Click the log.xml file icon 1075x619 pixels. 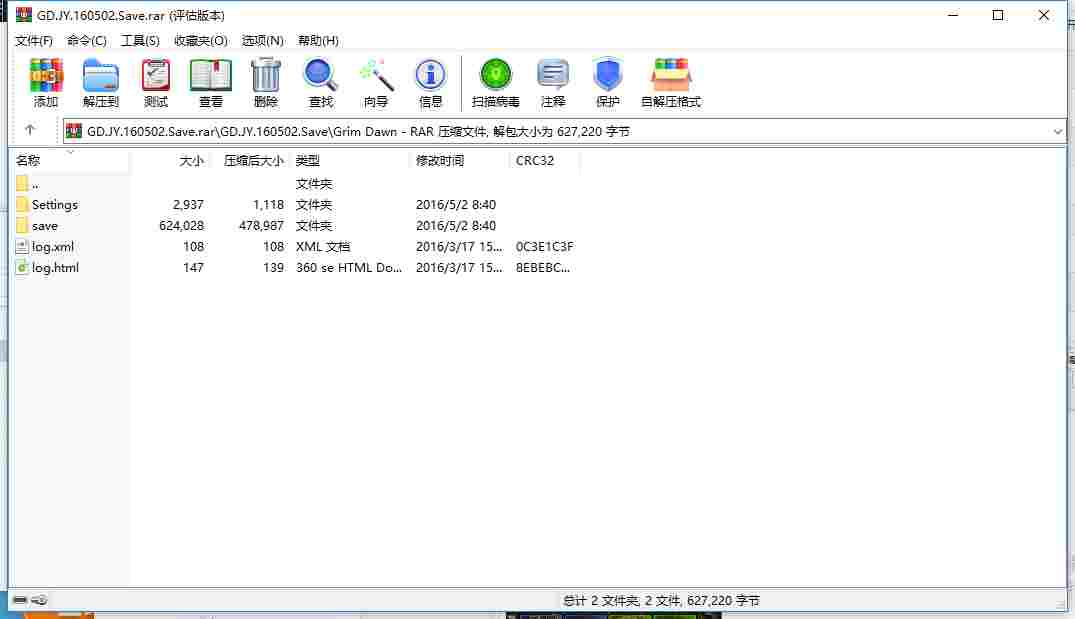pos(22,247)
